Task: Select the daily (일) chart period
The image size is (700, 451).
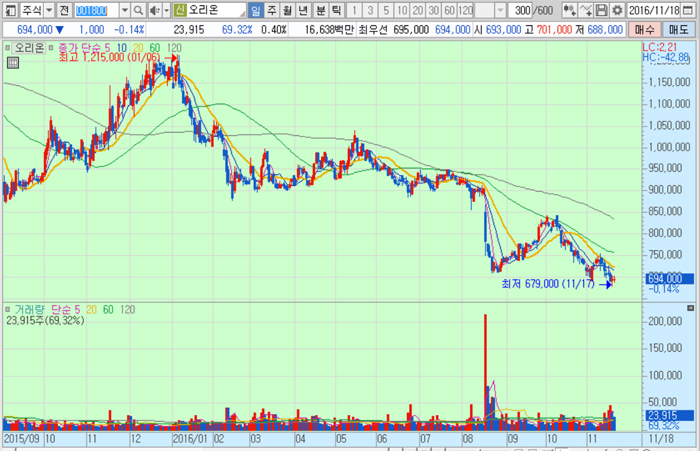Action: click(x=256, y=10)
